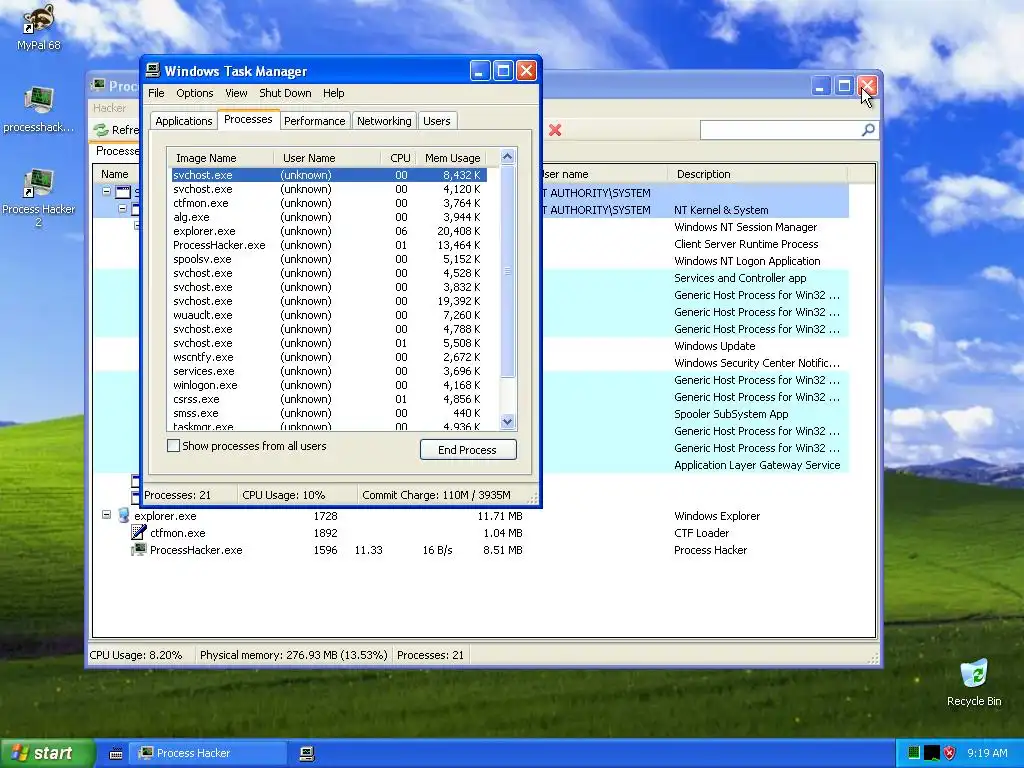The height and width of the screenshot is (768, 1024).
Task: Click the black tray icon
Action: [931, 753]
